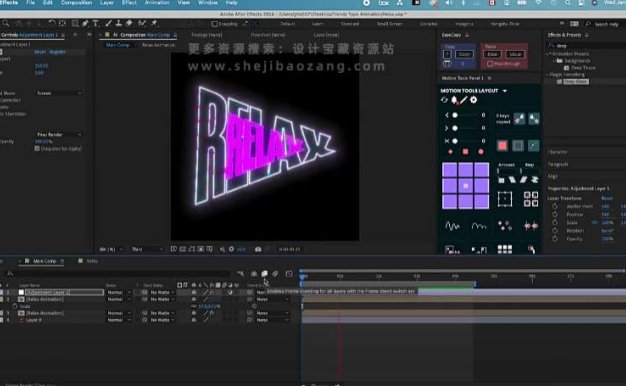Enable Frame Blending for all layers
Viewport: 626px width, 386px height.
pos(264,273)
